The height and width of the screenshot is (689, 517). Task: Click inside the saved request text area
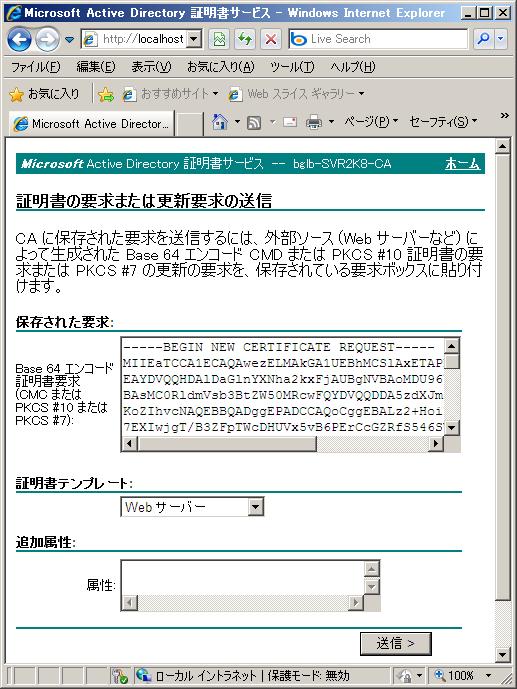(x=282, y=387)
